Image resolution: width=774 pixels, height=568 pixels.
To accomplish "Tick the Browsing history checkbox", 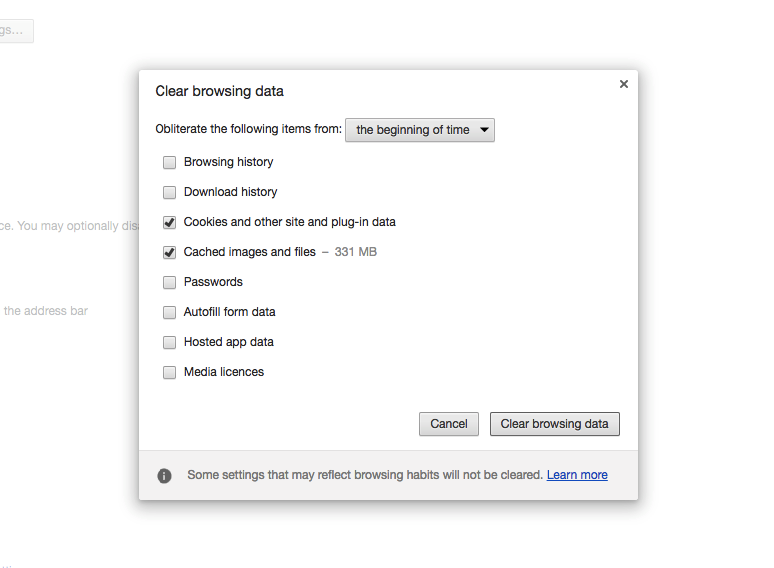I will click(169, 162).
